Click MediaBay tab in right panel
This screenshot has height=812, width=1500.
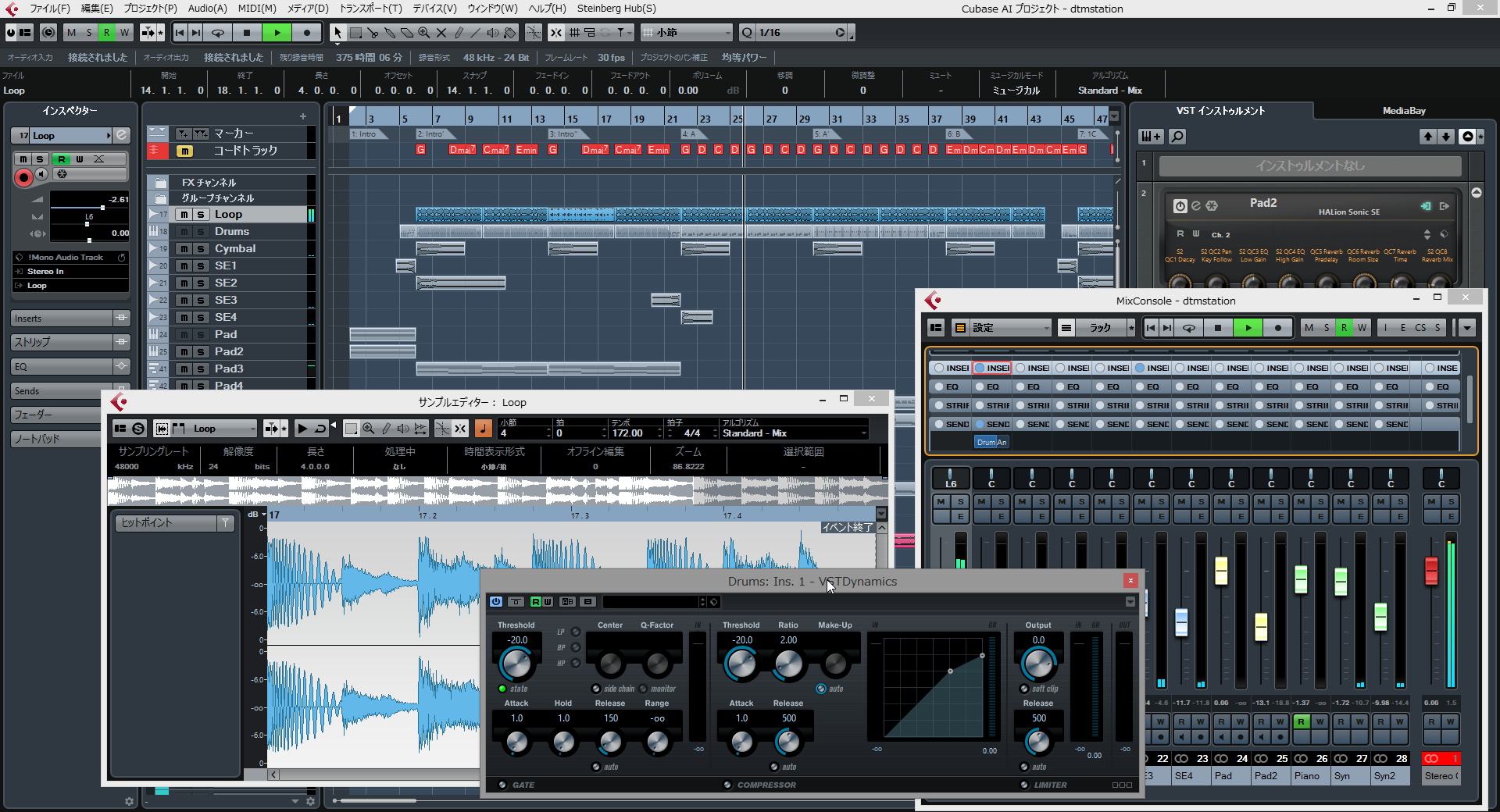tap(1404, 111)
